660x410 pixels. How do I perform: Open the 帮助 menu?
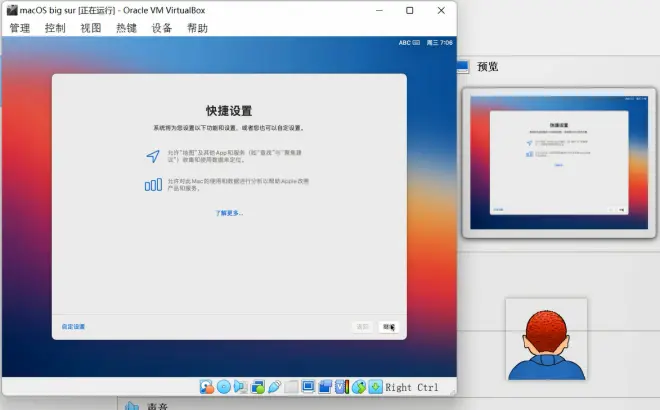(197, 28)
